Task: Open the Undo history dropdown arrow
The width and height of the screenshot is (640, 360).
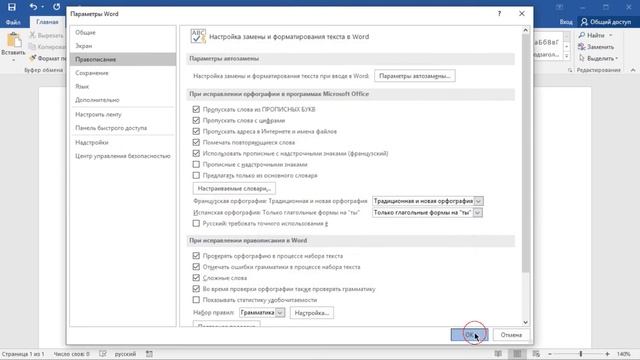Action: pyautogui.click(x=42, y=7)
